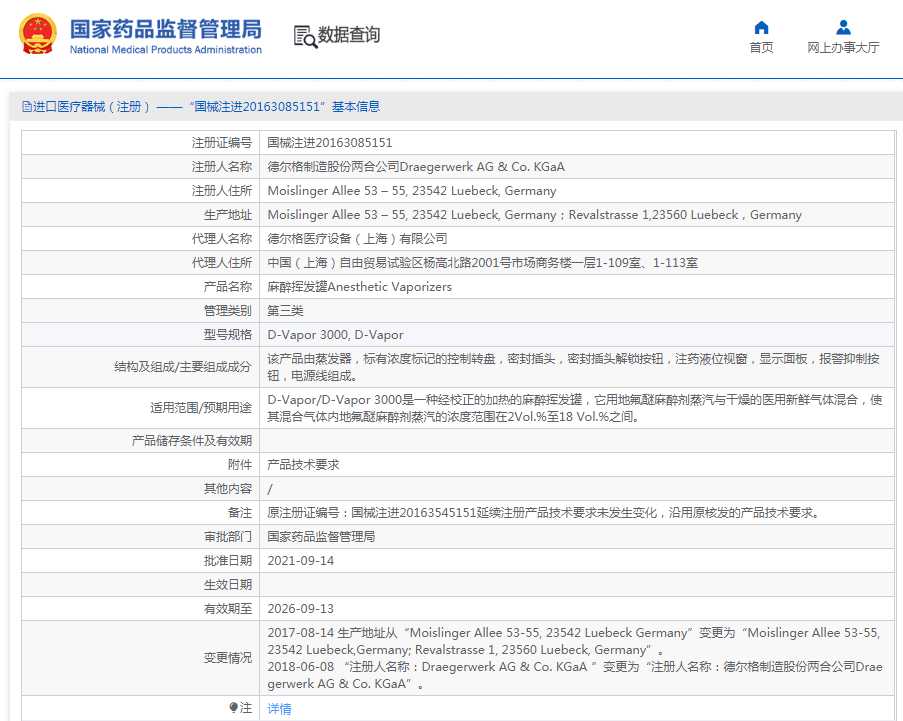This screenshot has width=903, height=721.
Task: Click the 注册人住所 row label
Action: 222,191
